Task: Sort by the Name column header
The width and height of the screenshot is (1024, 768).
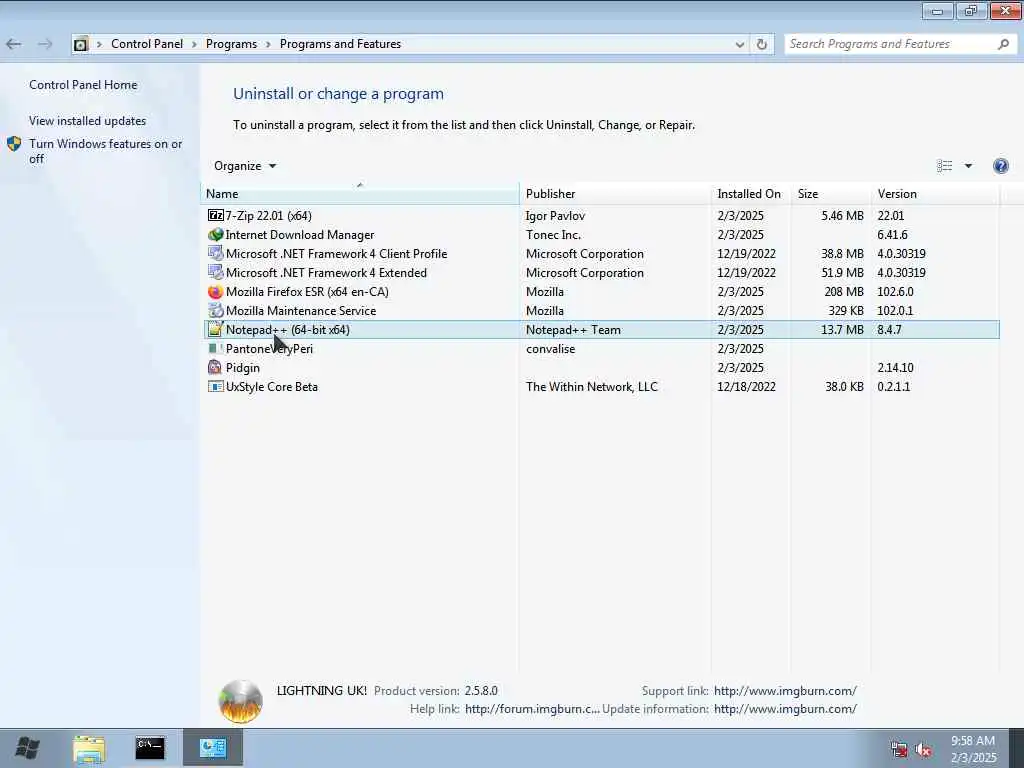Action: point(360,194)
